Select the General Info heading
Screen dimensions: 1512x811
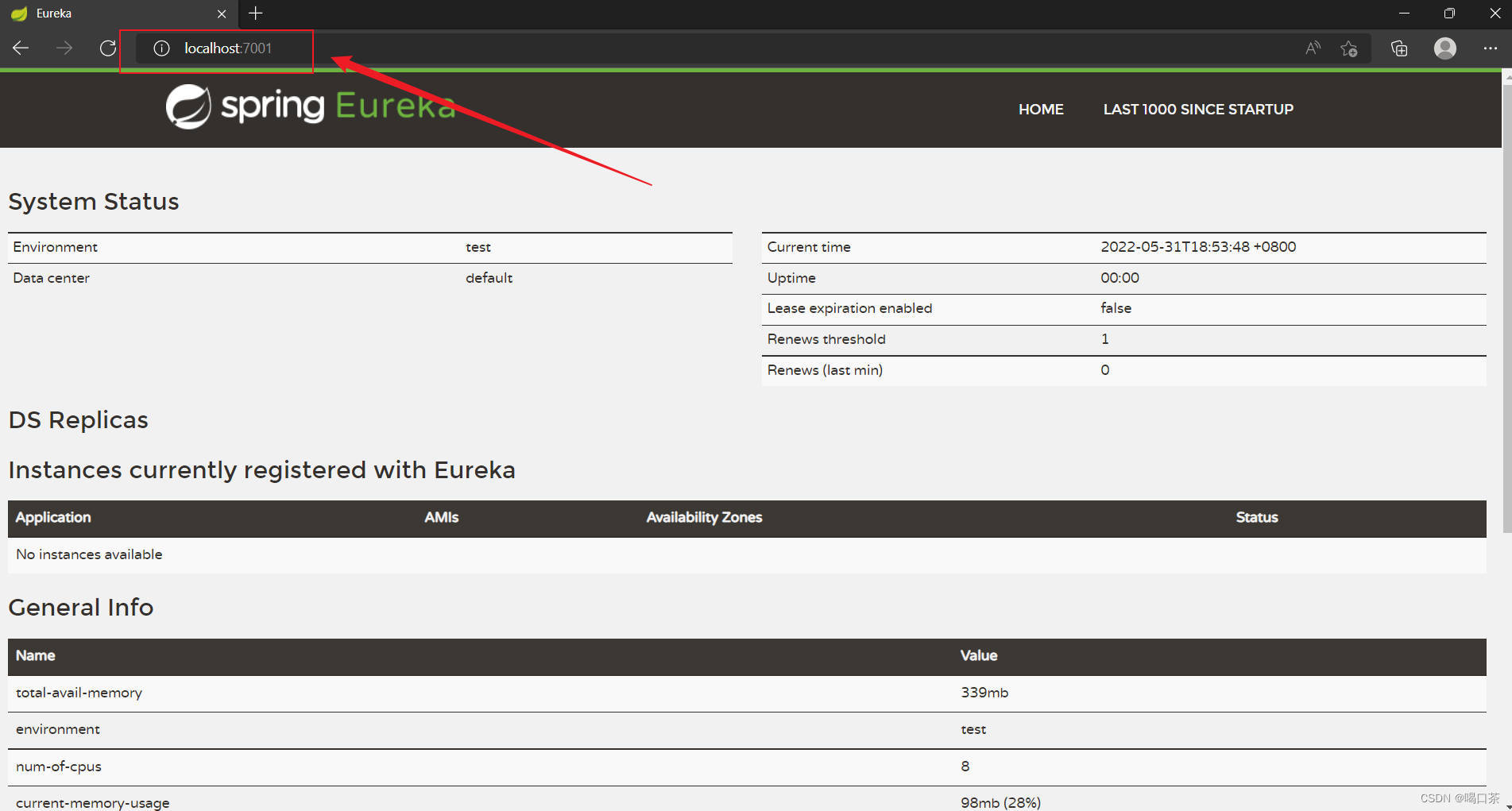tap(81, 608)
